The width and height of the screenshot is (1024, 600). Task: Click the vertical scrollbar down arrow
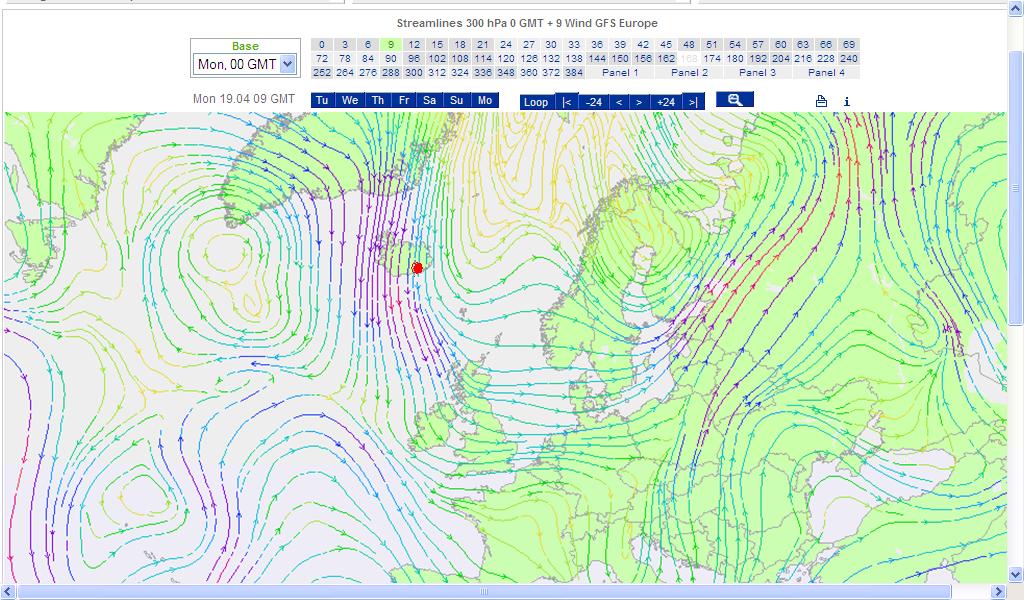[1016, 574]
